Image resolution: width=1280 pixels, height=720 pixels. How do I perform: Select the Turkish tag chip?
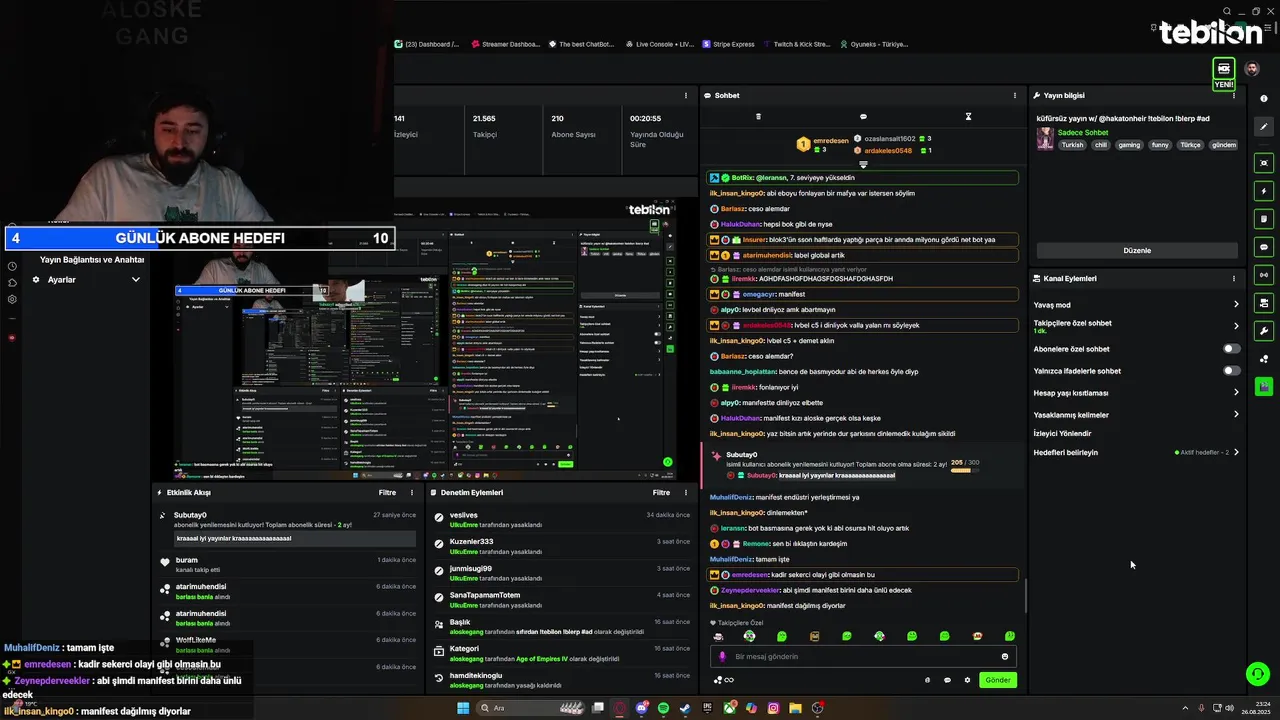pyautogui.click(x=1072, y=145)
